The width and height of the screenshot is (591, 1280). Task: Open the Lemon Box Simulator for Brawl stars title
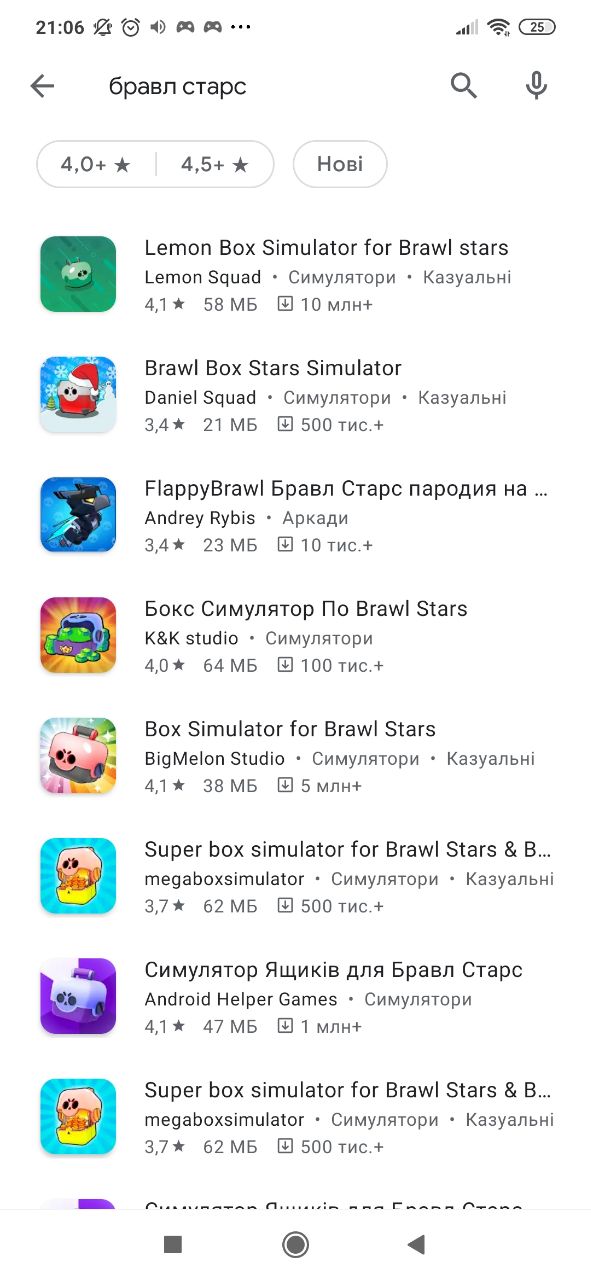[327, 248]
